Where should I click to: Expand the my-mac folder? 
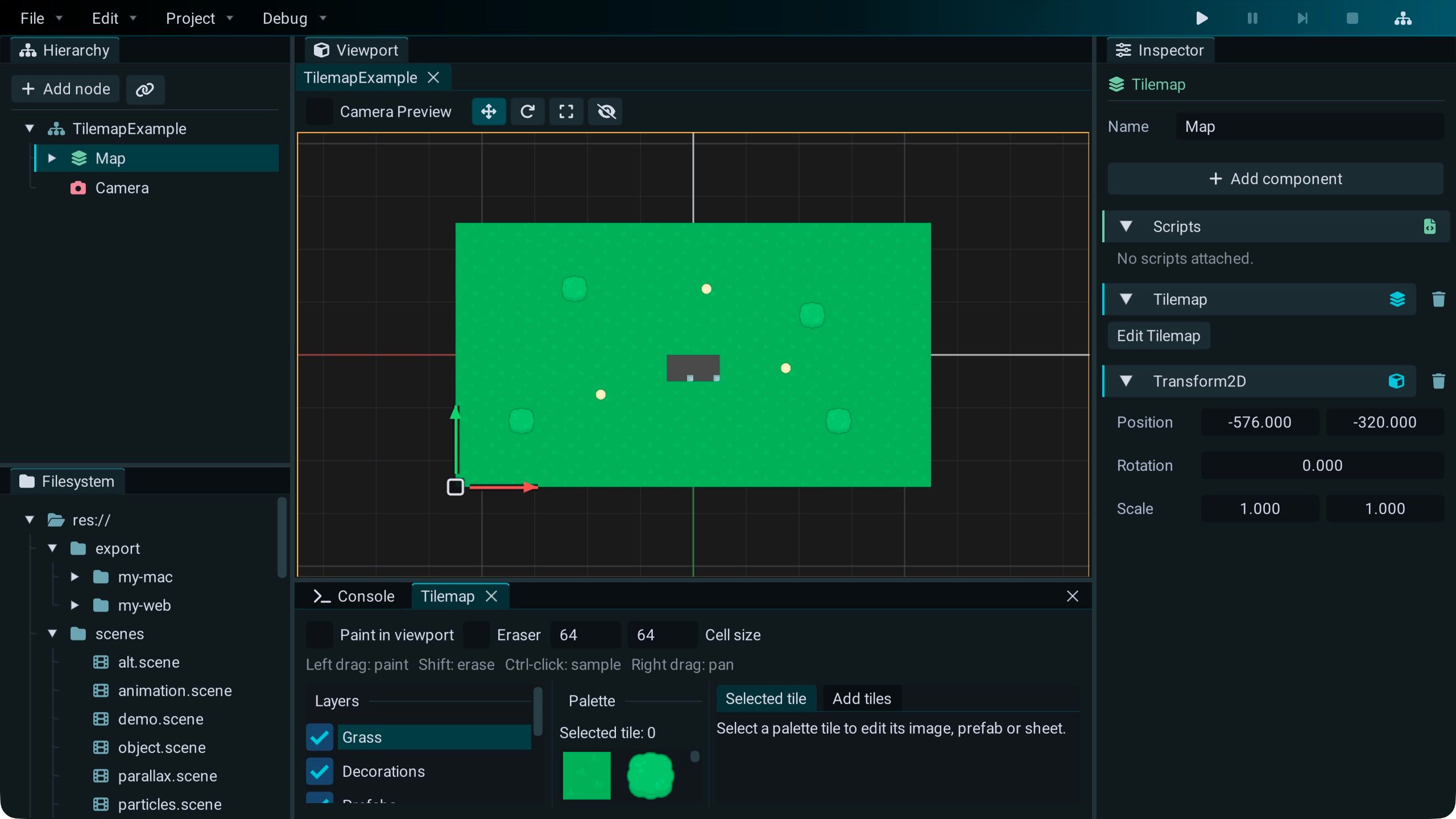75,577
